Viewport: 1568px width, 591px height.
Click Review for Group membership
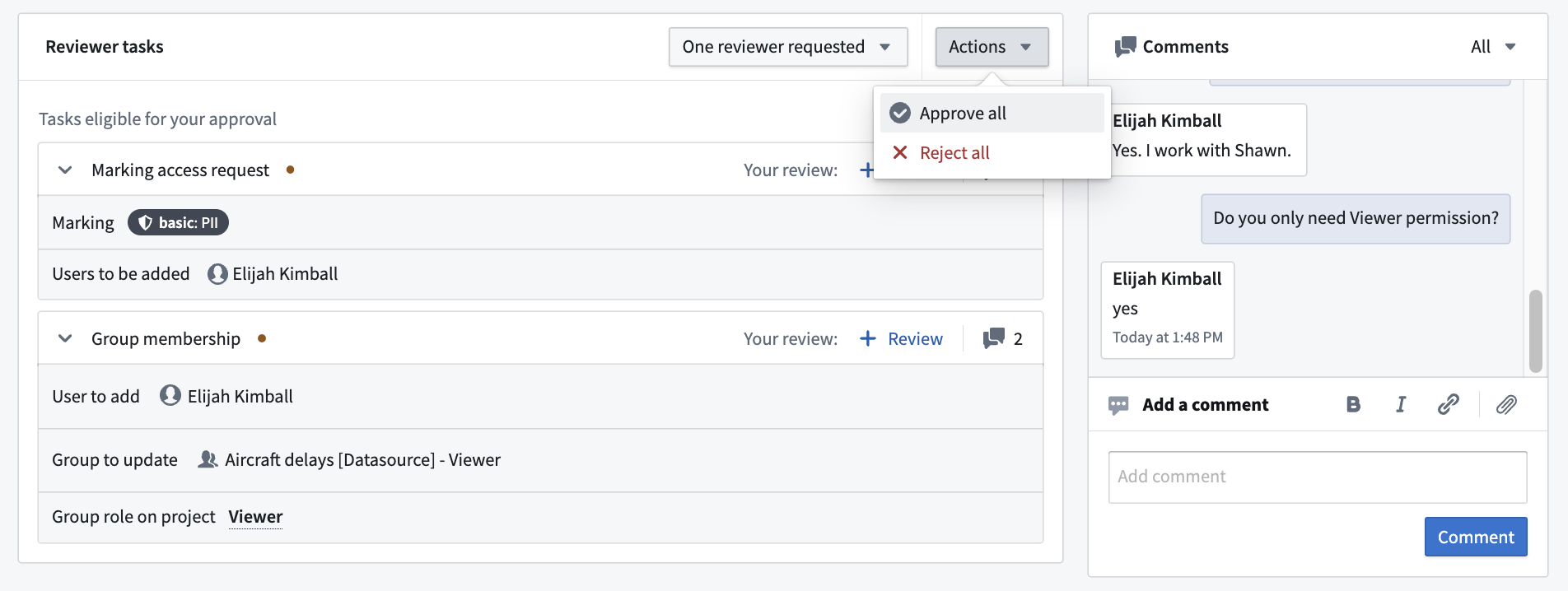click(901, 338)
